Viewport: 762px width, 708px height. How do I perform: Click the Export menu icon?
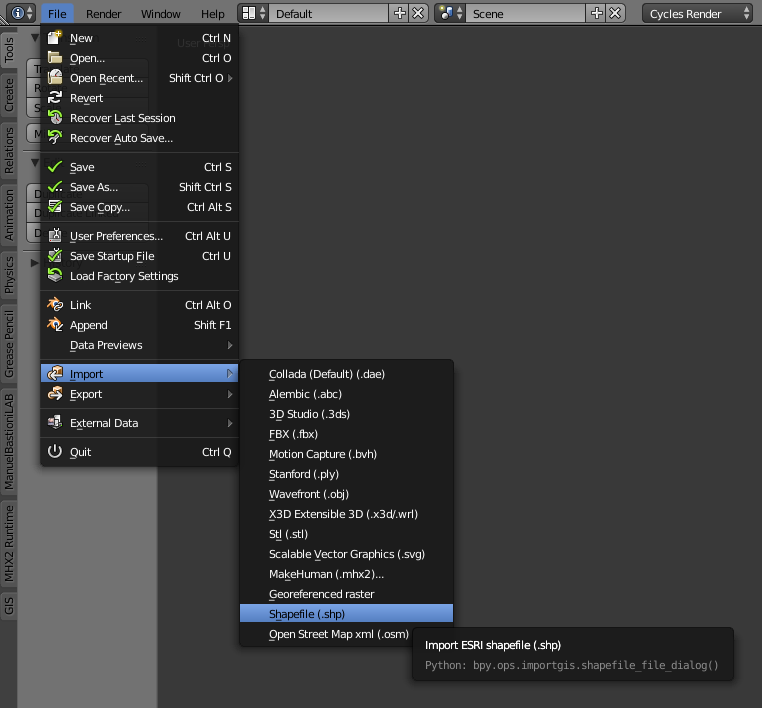pyautogui.click(x=55, y=394)
